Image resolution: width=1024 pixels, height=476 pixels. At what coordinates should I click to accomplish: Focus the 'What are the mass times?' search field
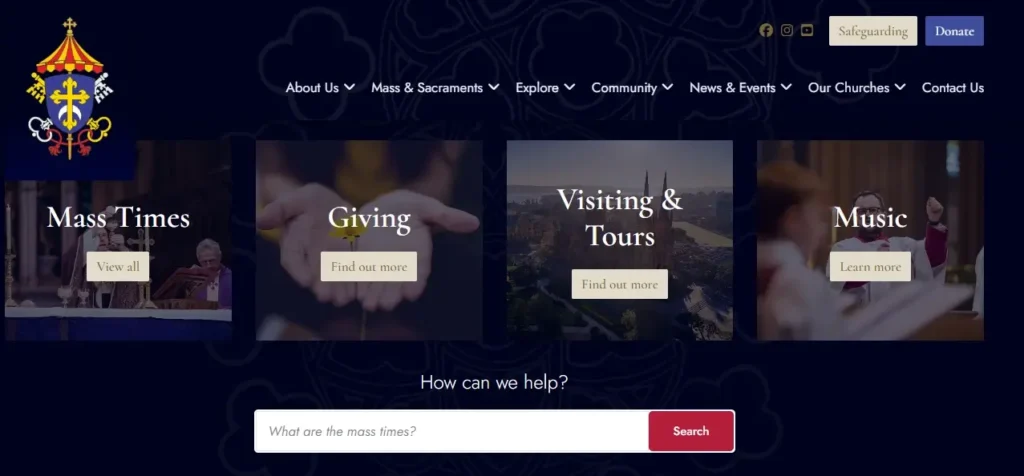tap(452, 431)
